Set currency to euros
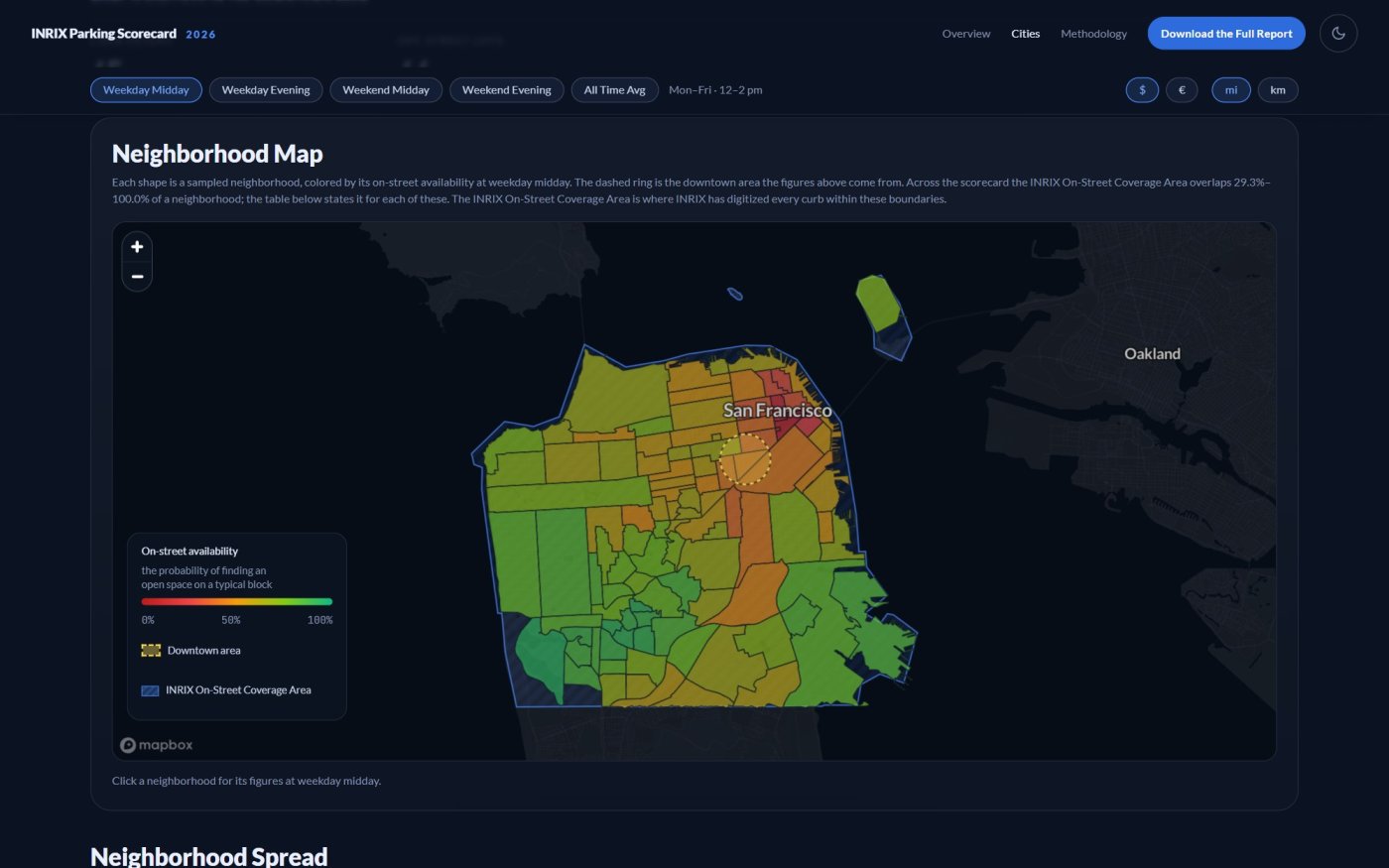The width and height of the screenshot is (1389, 868). tap(1182, 90)
